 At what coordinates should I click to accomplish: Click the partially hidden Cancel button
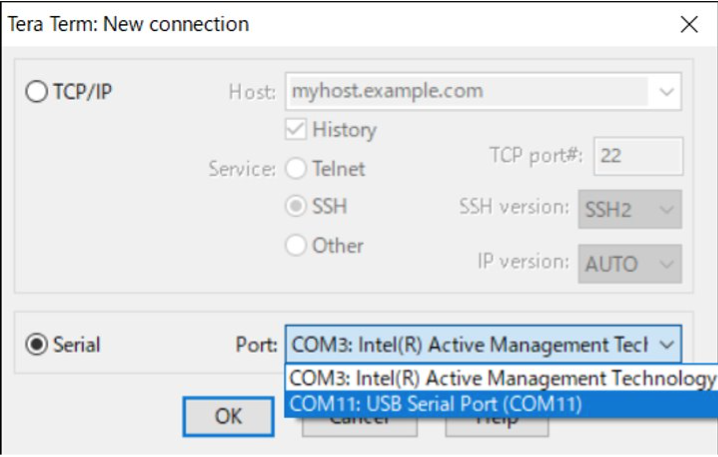(359, 426)
